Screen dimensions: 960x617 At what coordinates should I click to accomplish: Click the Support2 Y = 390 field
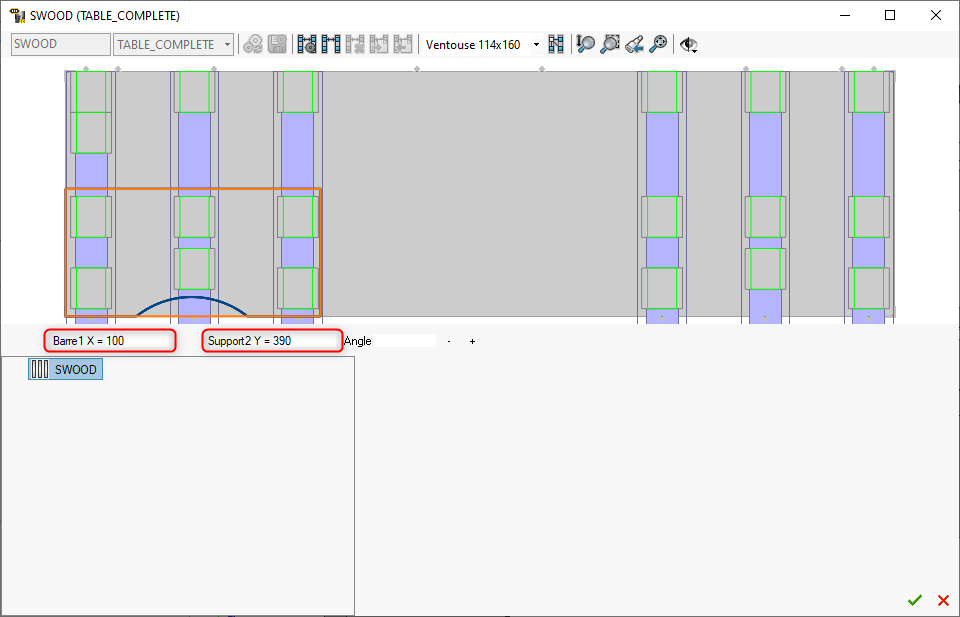(272, 341)
